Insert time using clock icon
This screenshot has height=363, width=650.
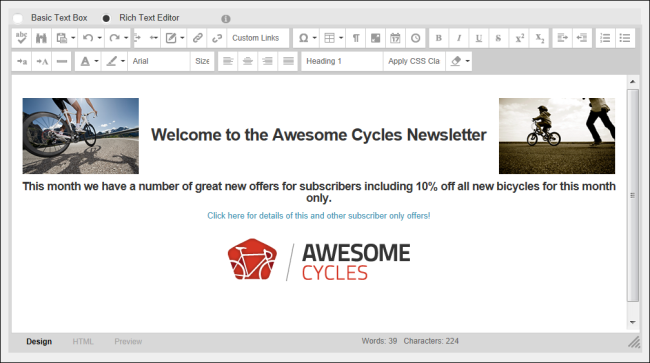[415, 38]
